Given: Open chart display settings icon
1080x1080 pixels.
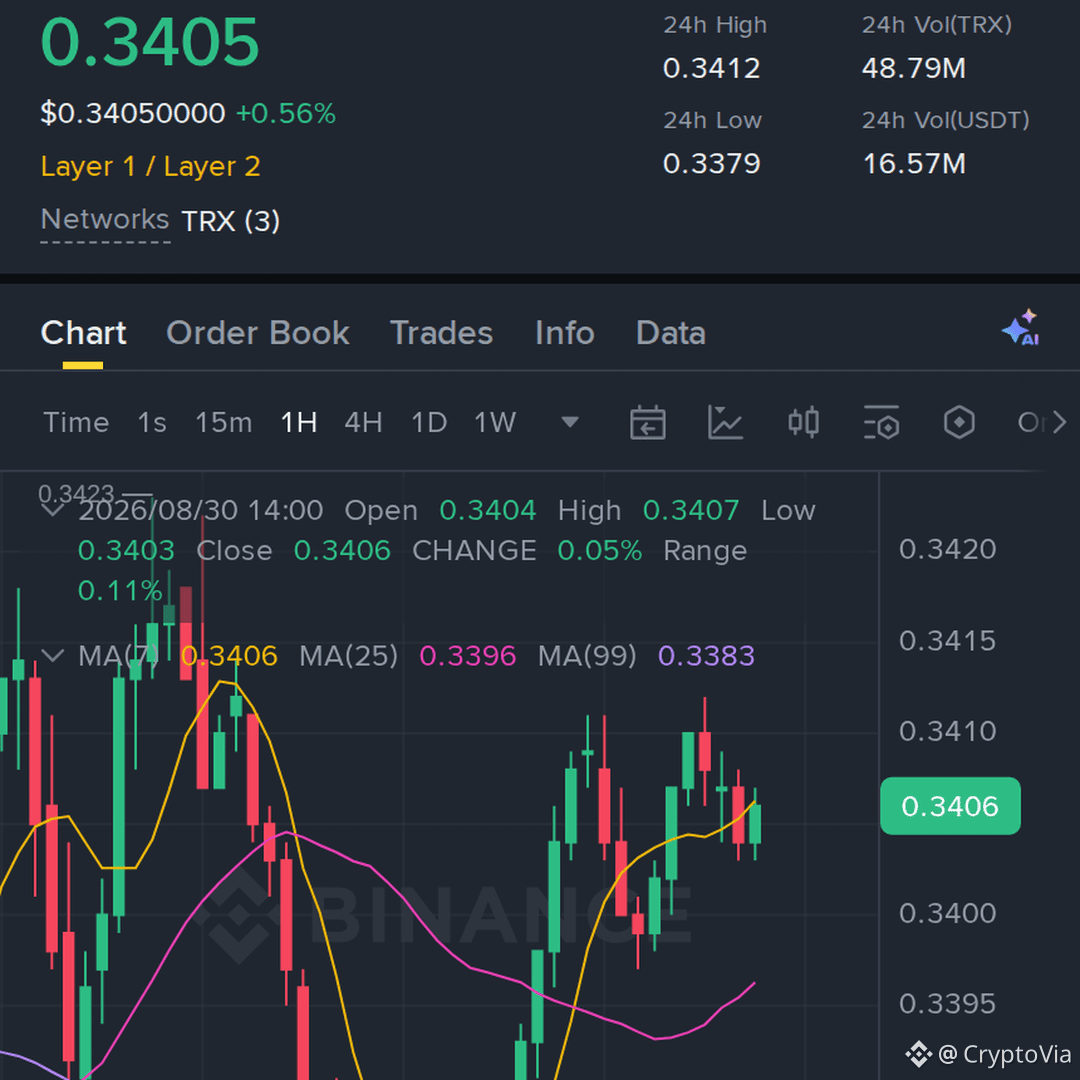Looking at the screenshot, I should coord(881,422).
